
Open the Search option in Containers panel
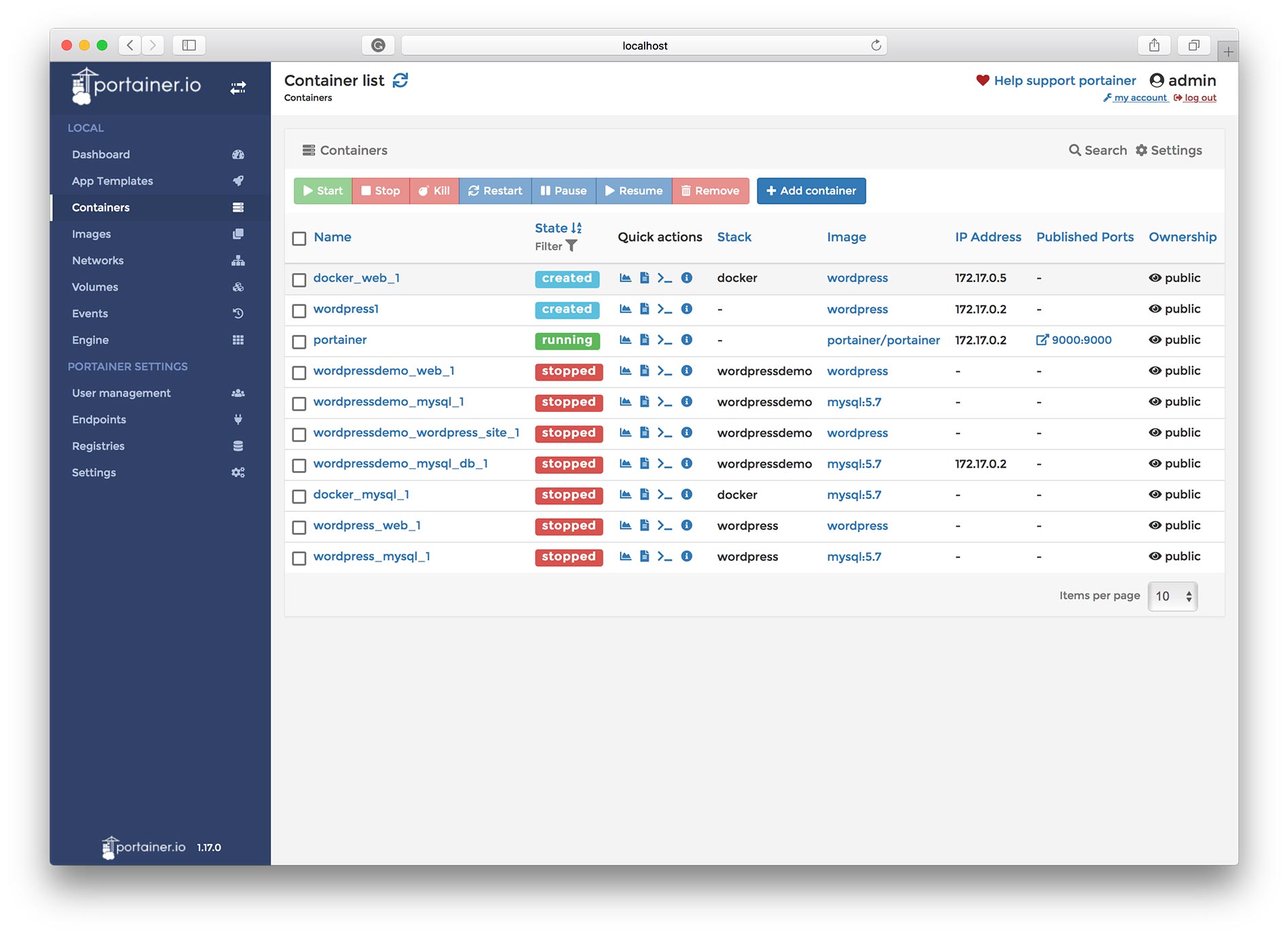1098,150
